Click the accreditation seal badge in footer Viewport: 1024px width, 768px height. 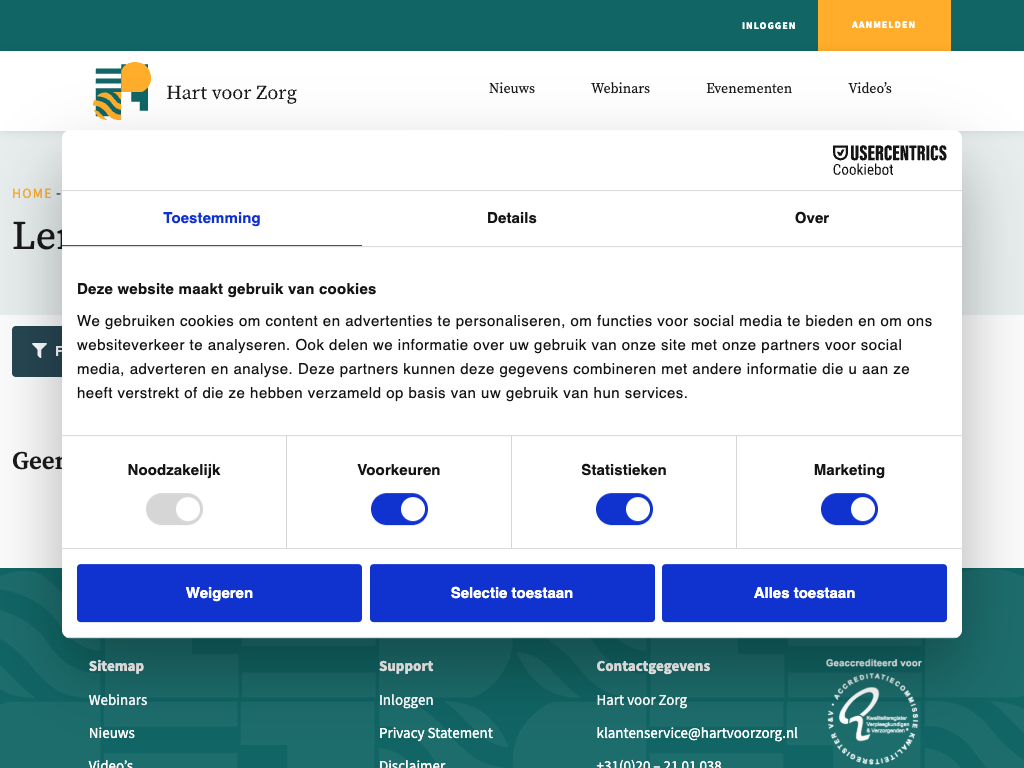(x=873, y=716)
